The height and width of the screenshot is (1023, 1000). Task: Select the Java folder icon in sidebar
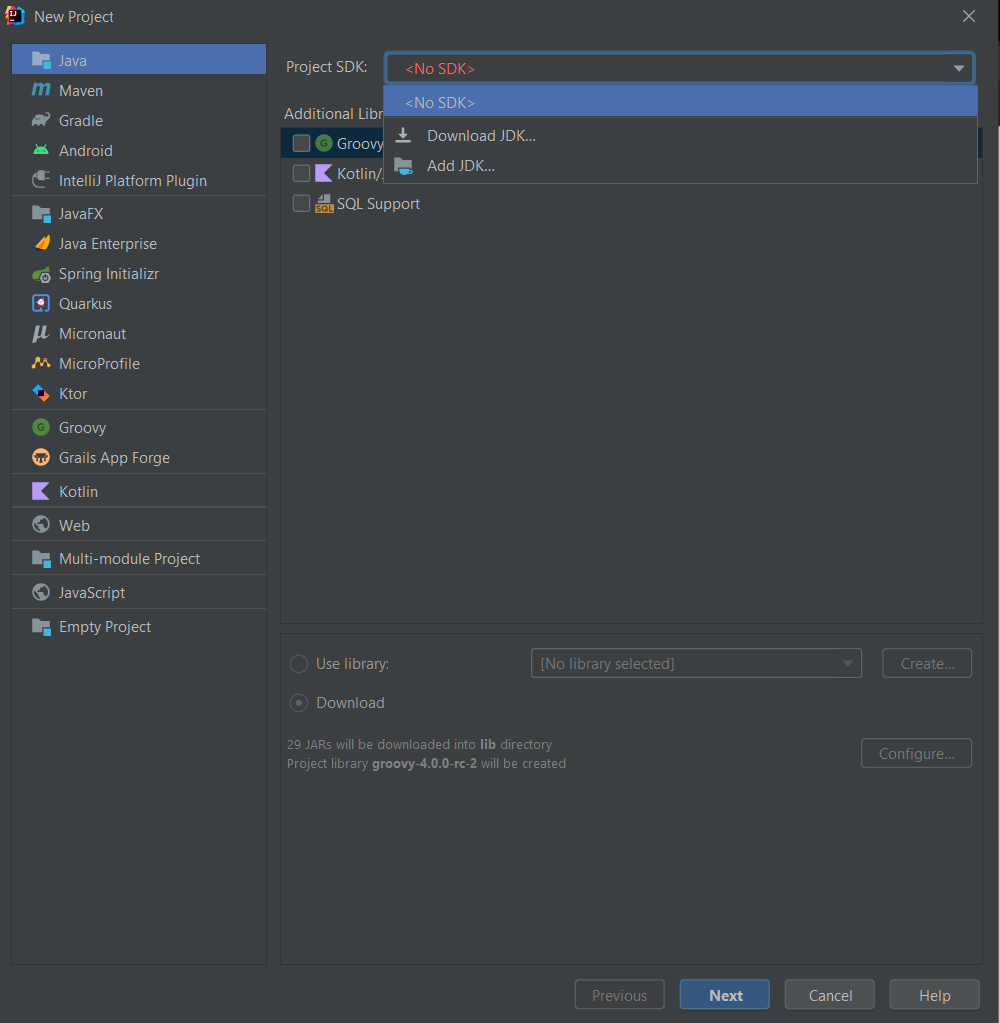click(x=41, y=60)
